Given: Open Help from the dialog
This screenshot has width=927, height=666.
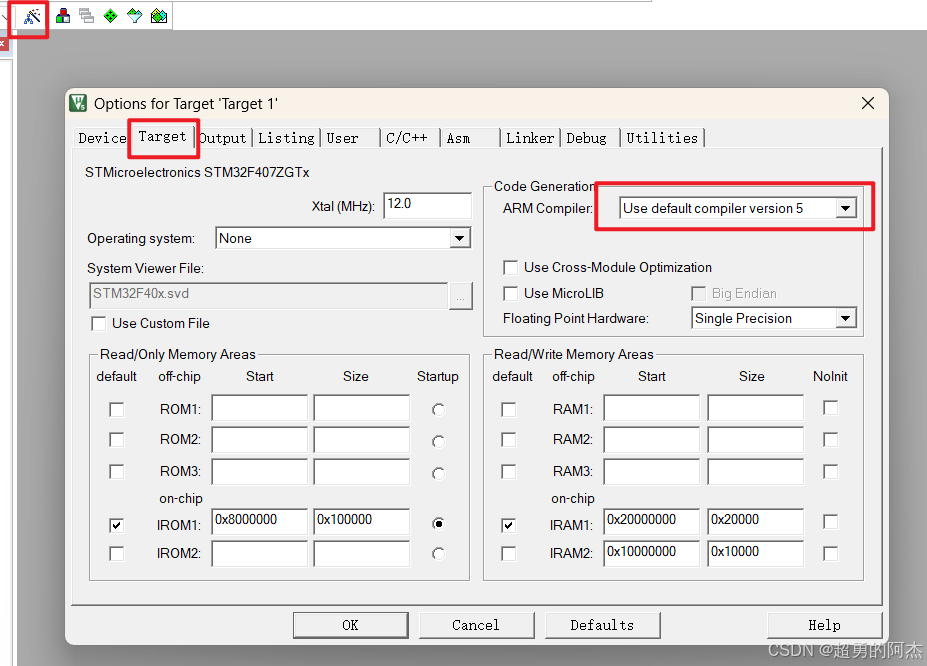Looking at the screenshot, I should 825,625.
